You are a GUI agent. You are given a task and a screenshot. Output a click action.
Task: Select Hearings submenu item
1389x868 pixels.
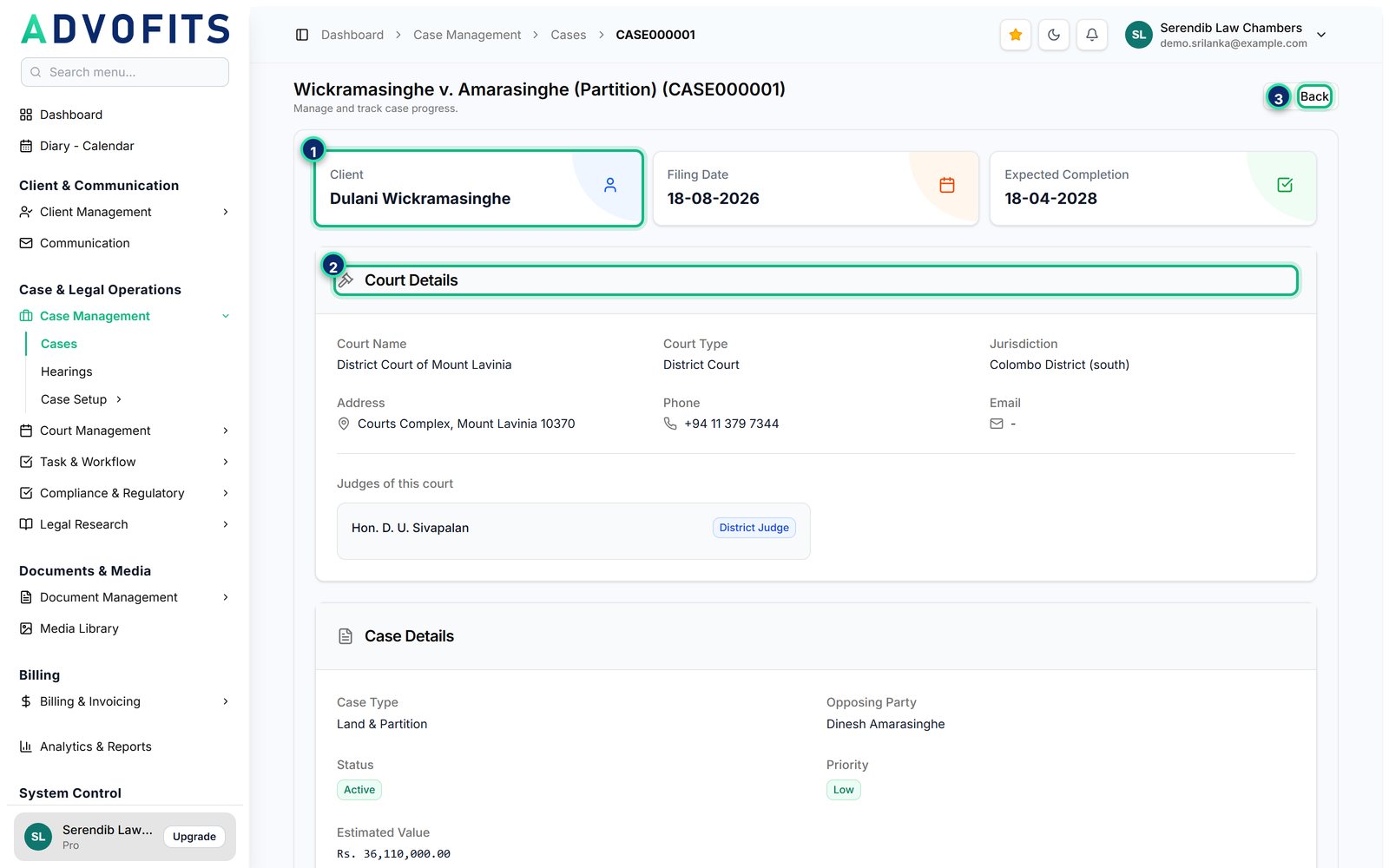tap(67, 372)
